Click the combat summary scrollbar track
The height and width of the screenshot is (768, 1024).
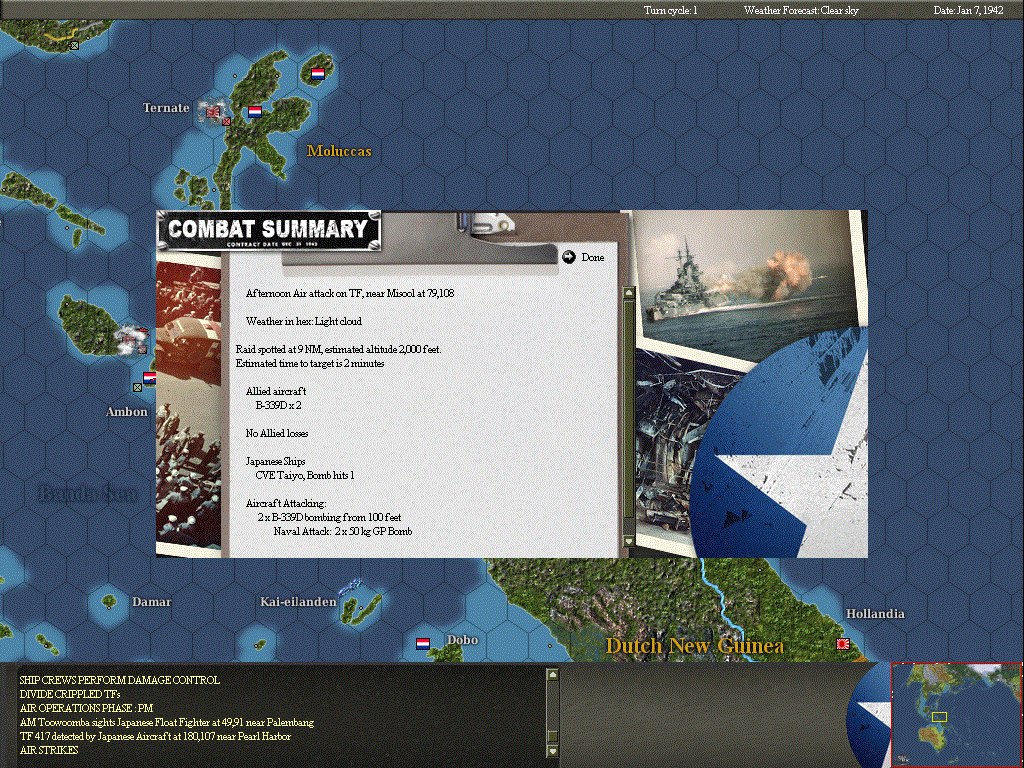629,417
